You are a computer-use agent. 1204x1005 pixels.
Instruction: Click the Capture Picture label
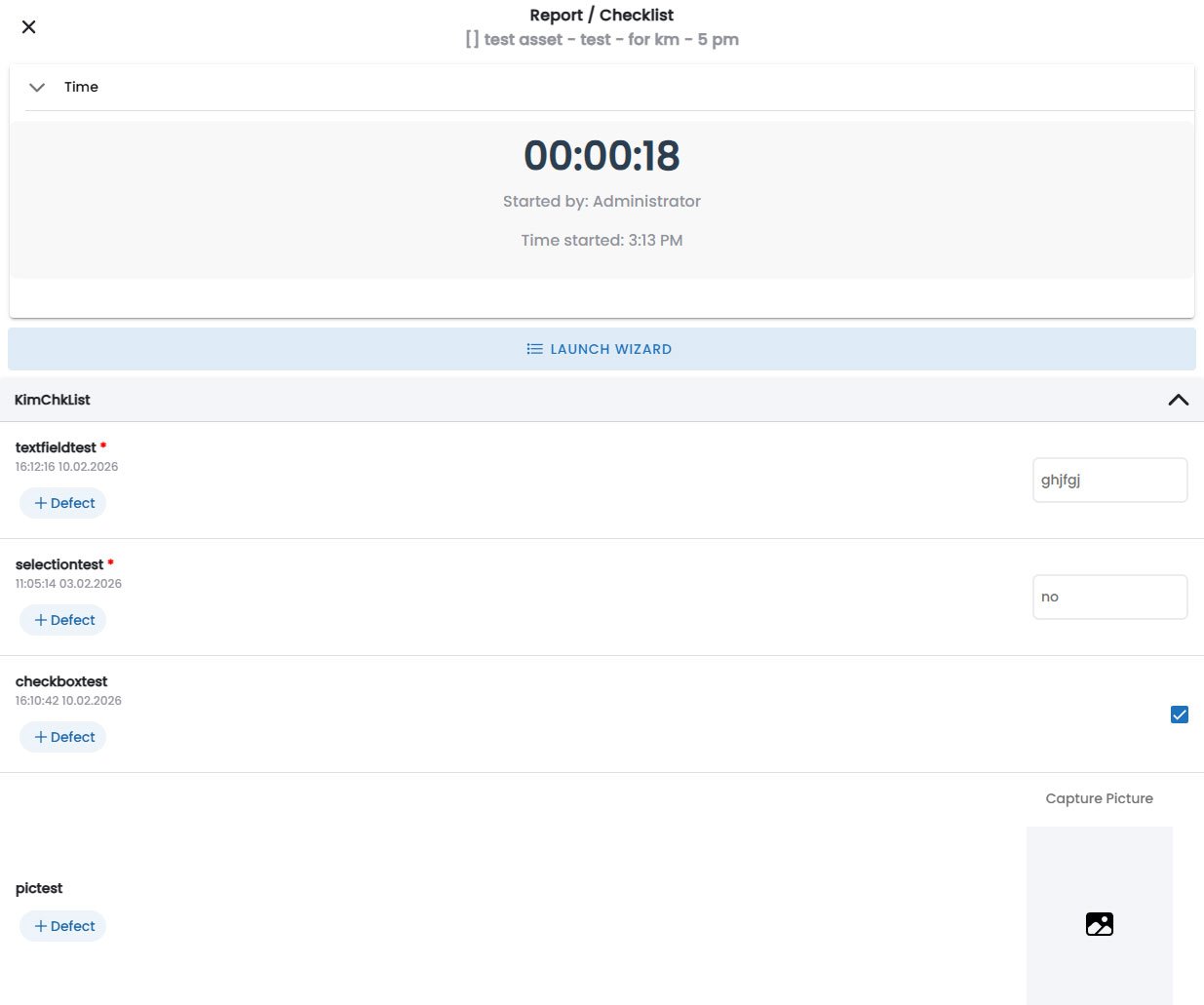pos(1099,798)
